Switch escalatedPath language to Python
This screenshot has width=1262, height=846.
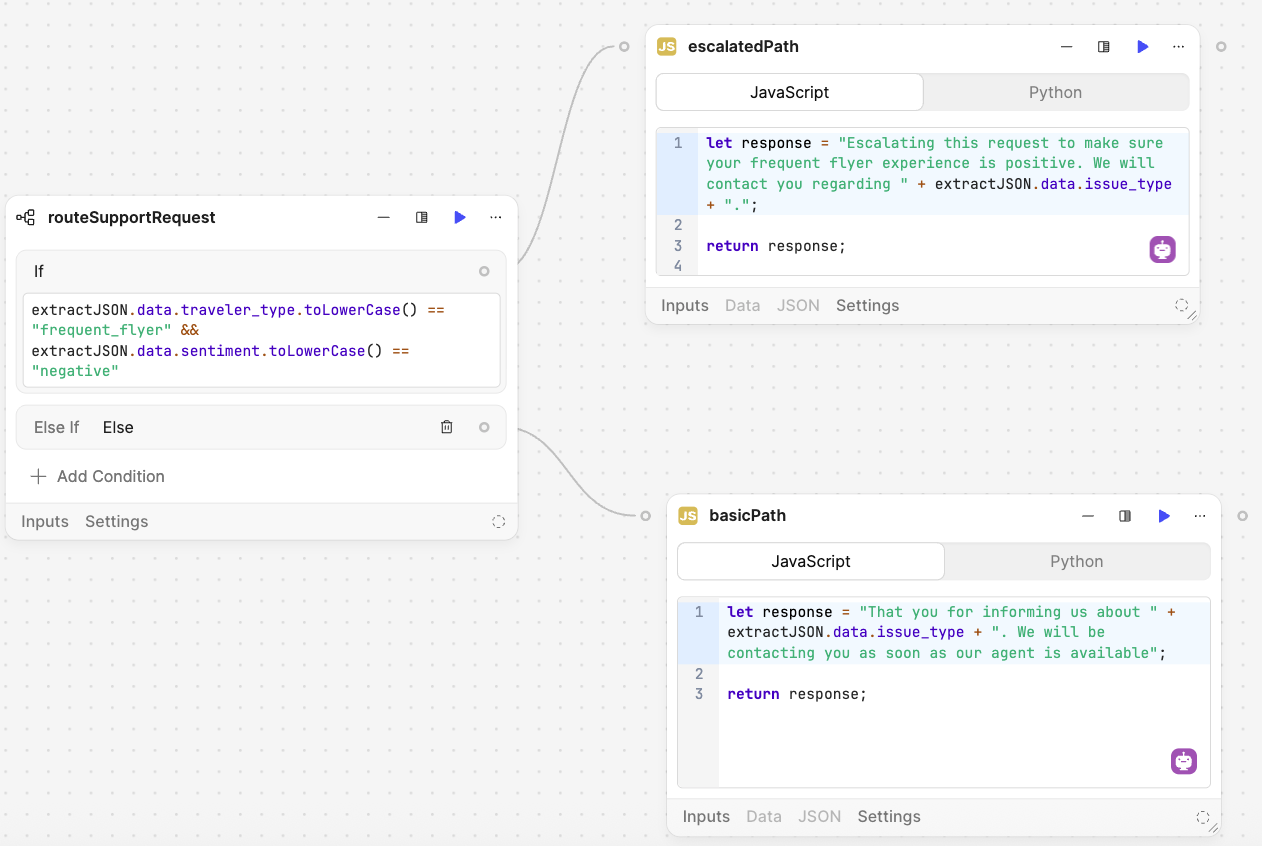[1055, 92]
